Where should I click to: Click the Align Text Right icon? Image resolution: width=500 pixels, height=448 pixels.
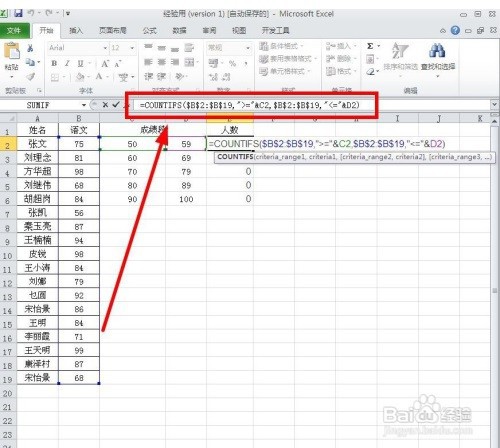pos(175,62)
